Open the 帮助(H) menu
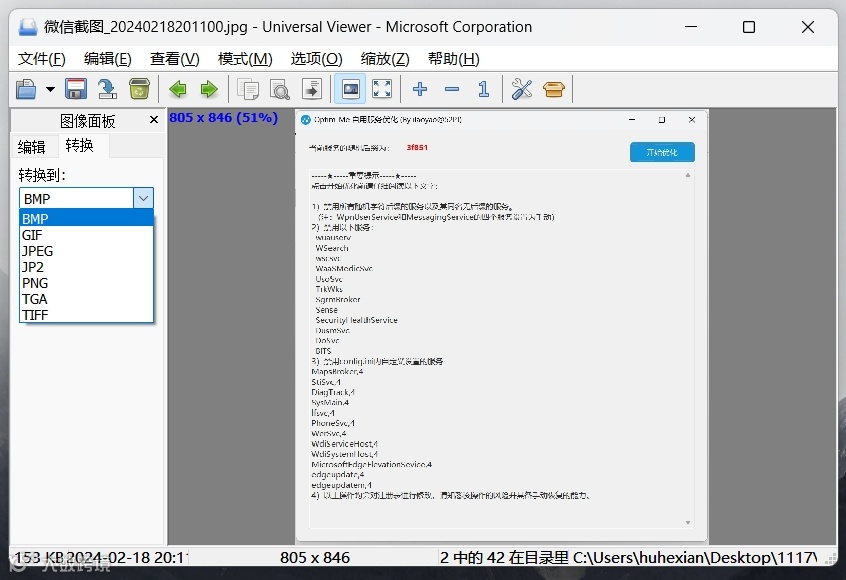The height and width of the screenshot is (580, 846). coord(453,59)
